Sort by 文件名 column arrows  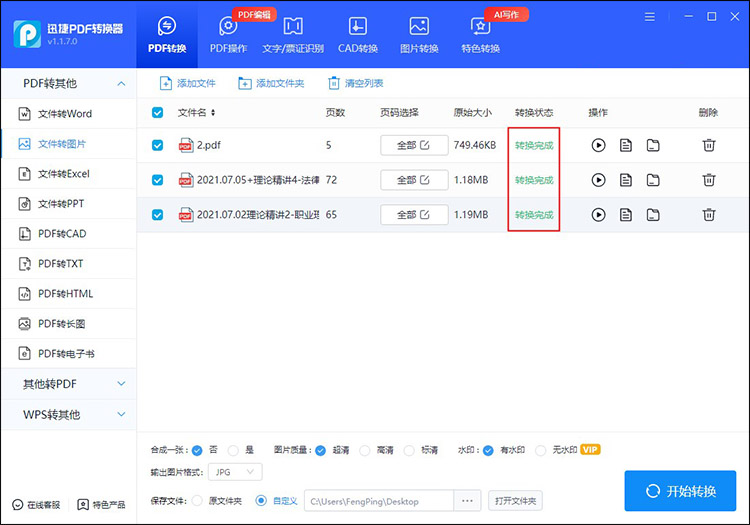tap(213, 112)
